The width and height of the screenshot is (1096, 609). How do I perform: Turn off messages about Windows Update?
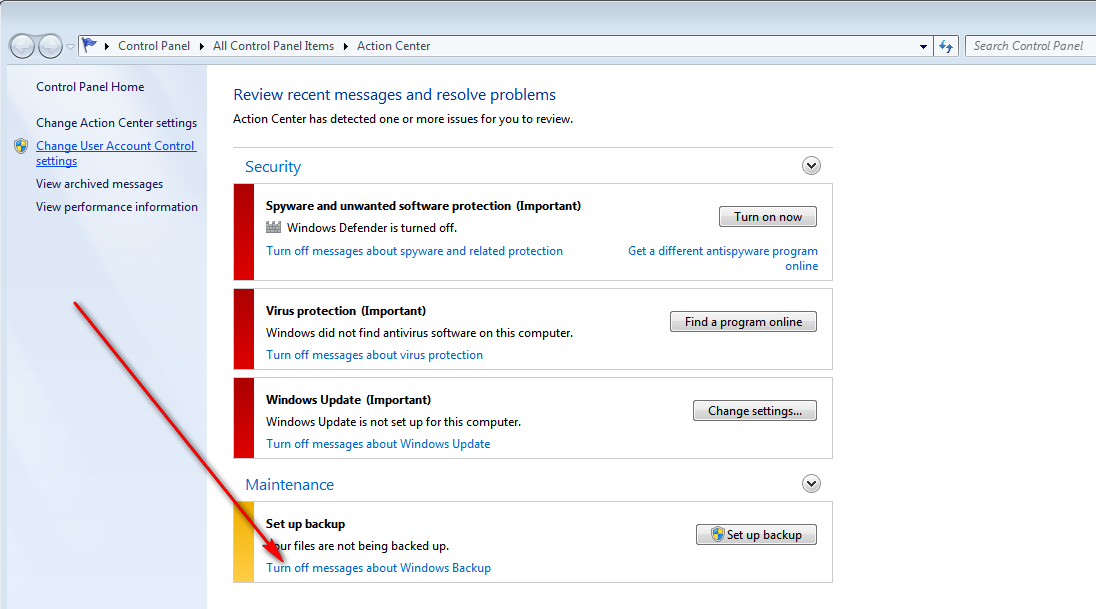[378, 444]
